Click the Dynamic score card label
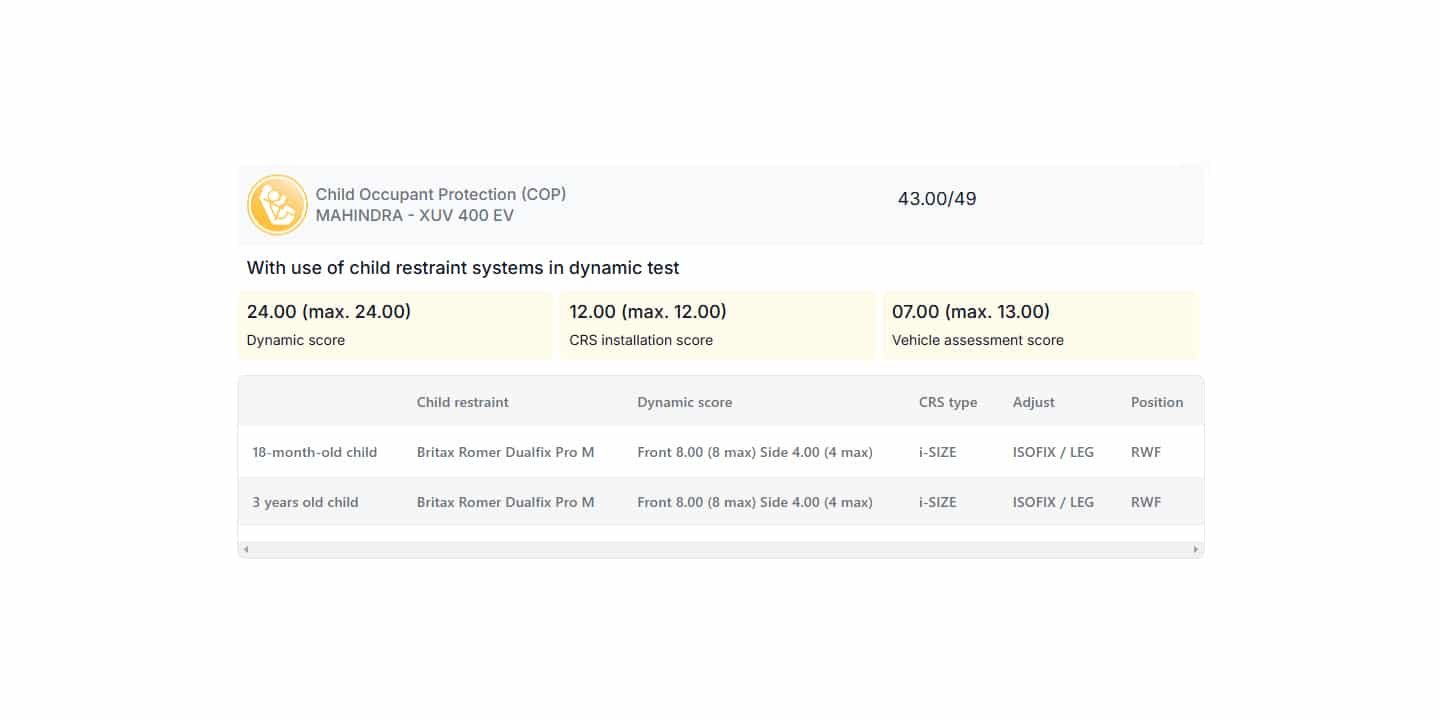Screen dimensions: 1440x720 [x=296, y=340]
